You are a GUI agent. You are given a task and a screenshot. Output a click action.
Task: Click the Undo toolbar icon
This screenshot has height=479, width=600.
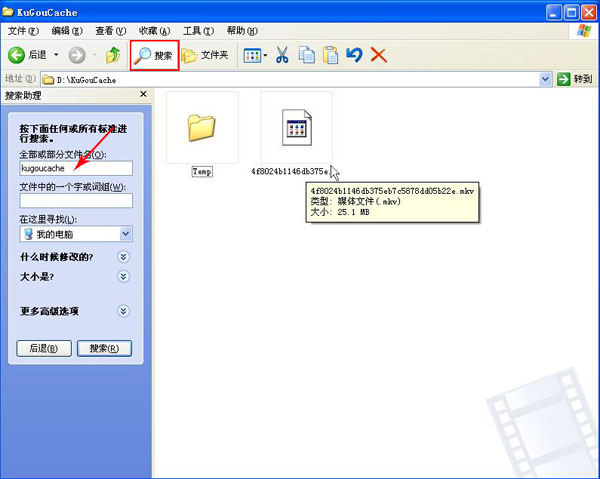pos(354,55)
